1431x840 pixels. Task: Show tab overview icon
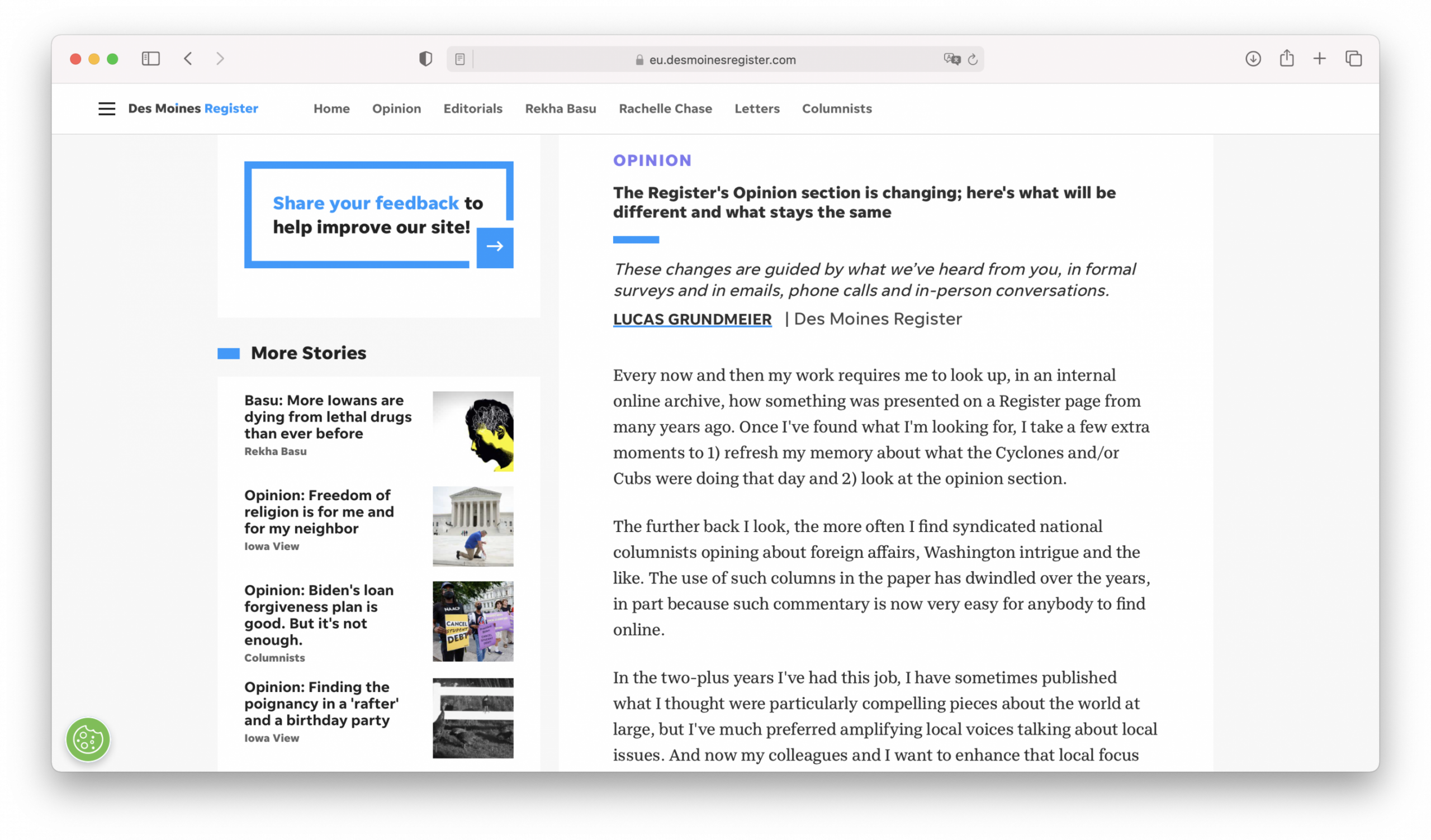pyautogui.click(x=1354, y=59)
